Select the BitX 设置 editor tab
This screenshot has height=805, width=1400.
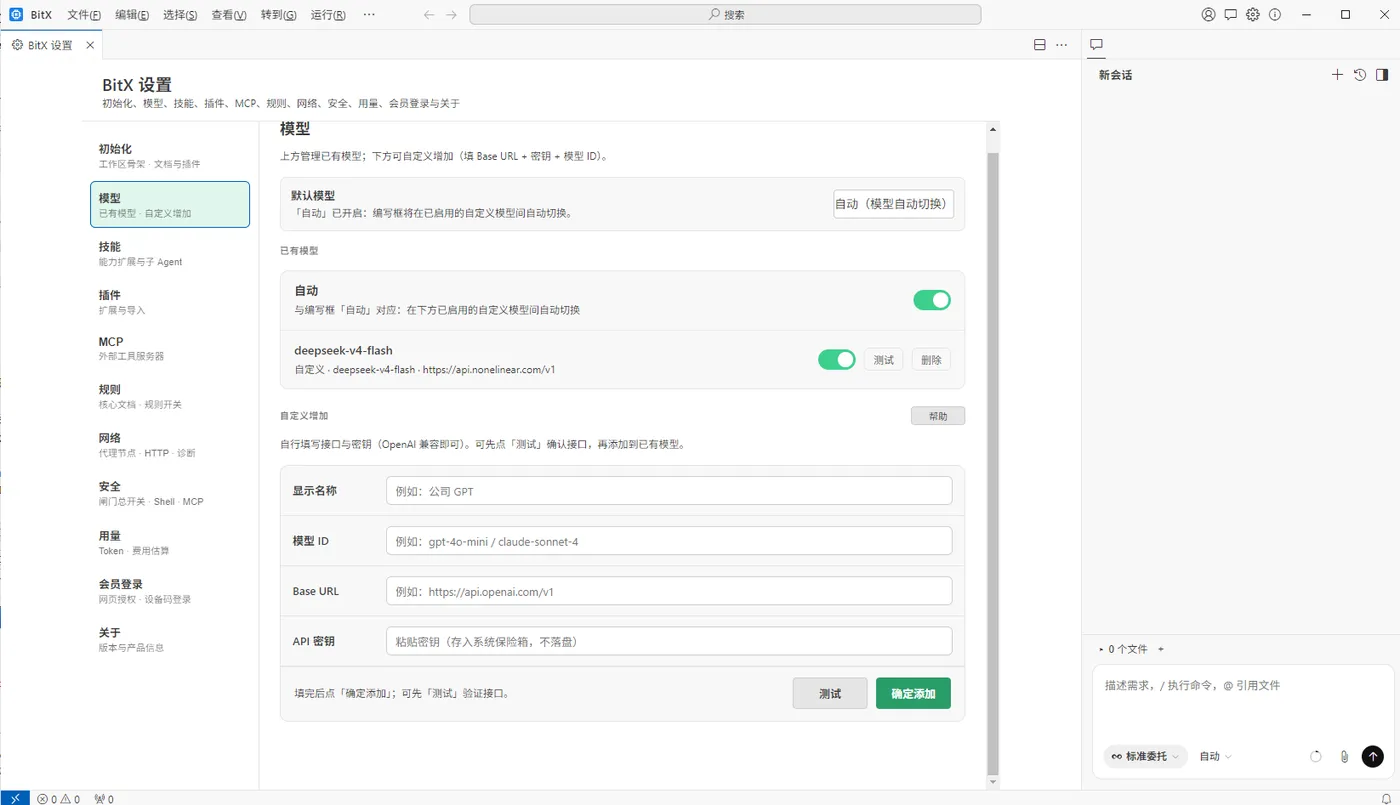pyautogui.click(x=50, y=45)
